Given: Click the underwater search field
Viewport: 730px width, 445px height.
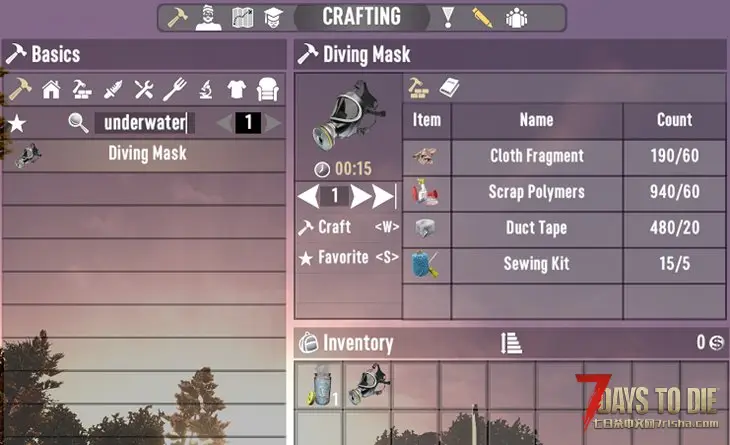Looking at the screenshot, I should tap(145, 123).
